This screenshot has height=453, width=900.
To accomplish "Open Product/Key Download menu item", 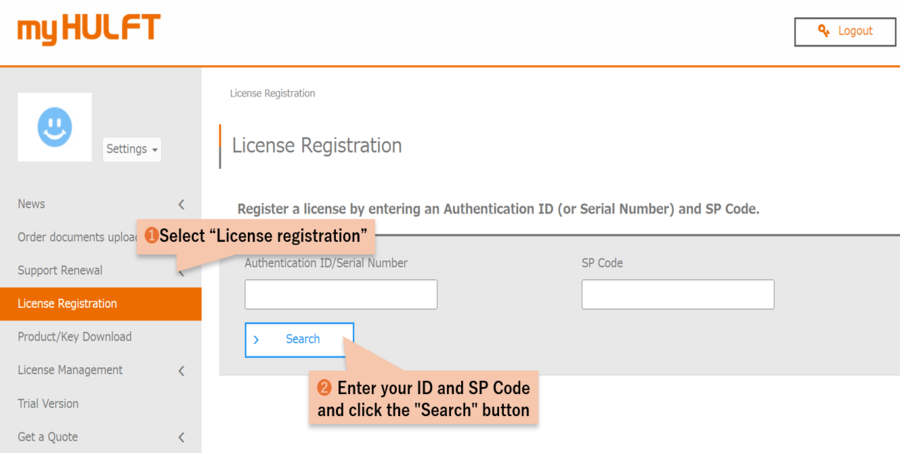I will [x=100, y=337].
